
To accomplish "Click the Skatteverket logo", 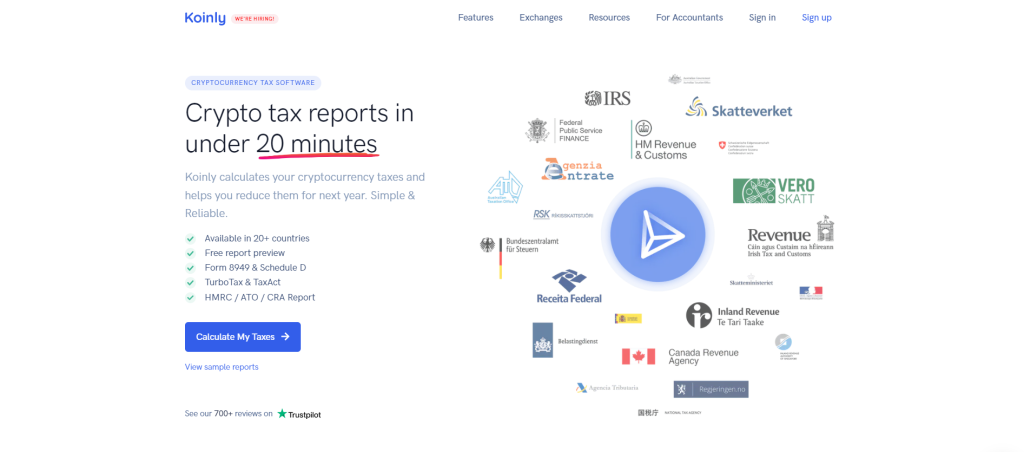I will tap(739, 108).
